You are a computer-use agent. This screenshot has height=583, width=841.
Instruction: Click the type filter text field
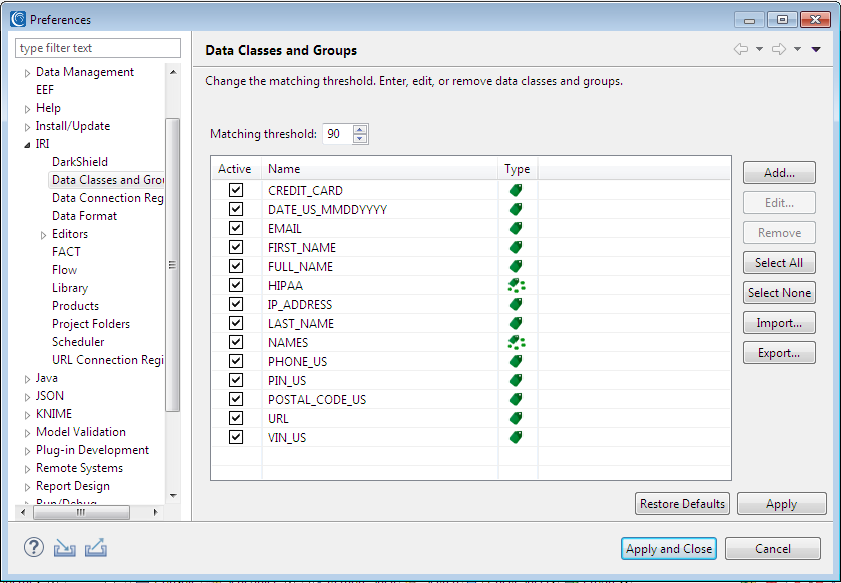pyautogui.click(x=98, y=48)
